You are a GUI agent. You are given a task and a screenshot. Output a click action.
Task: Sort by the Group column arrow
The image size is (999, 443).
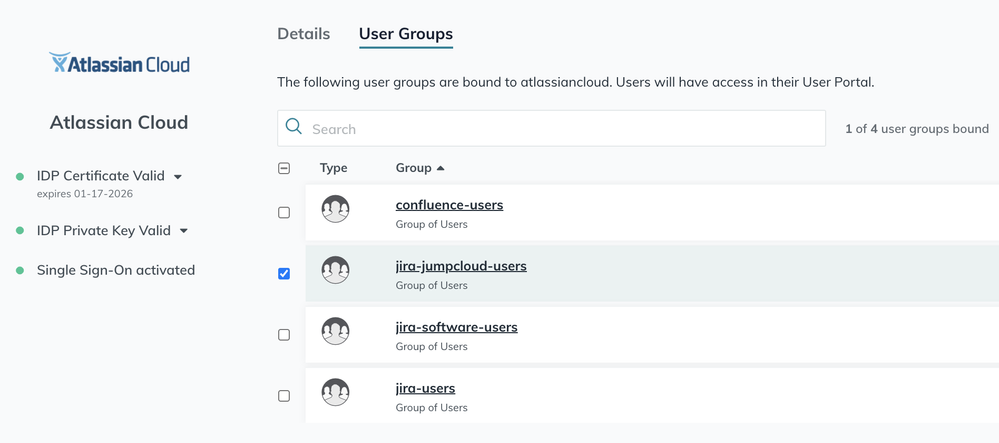(441, 168)
